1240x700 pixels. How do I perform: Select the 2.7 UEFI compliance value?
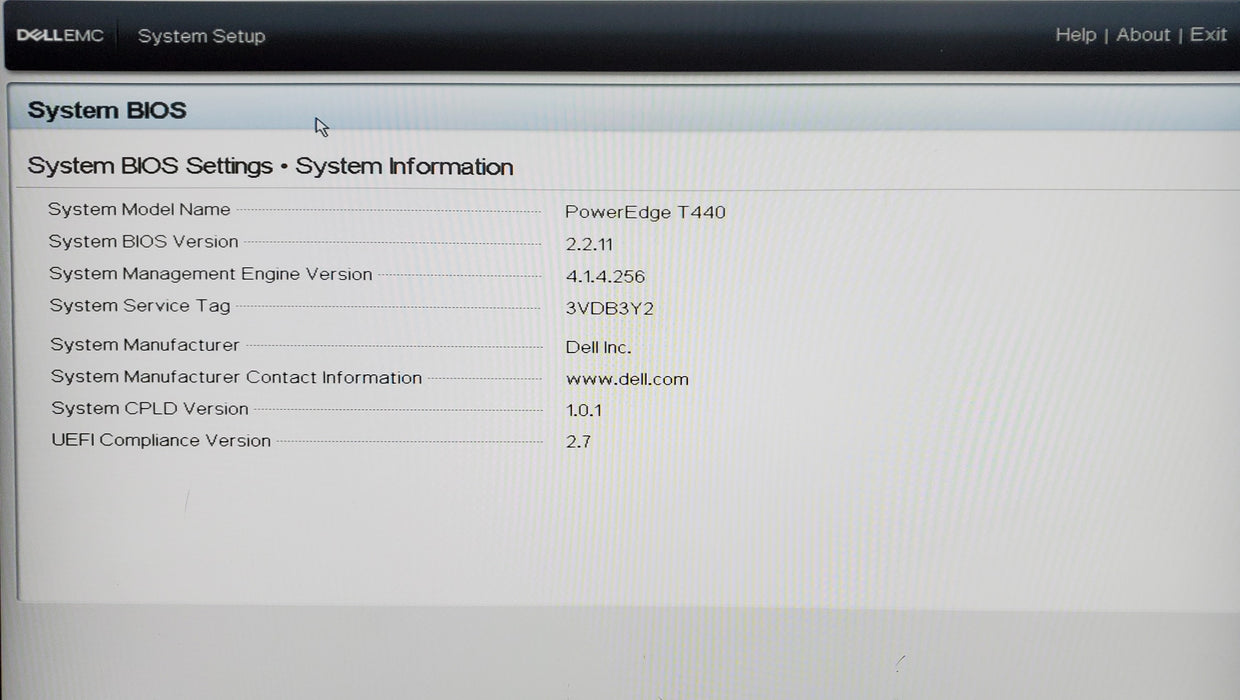578,442
